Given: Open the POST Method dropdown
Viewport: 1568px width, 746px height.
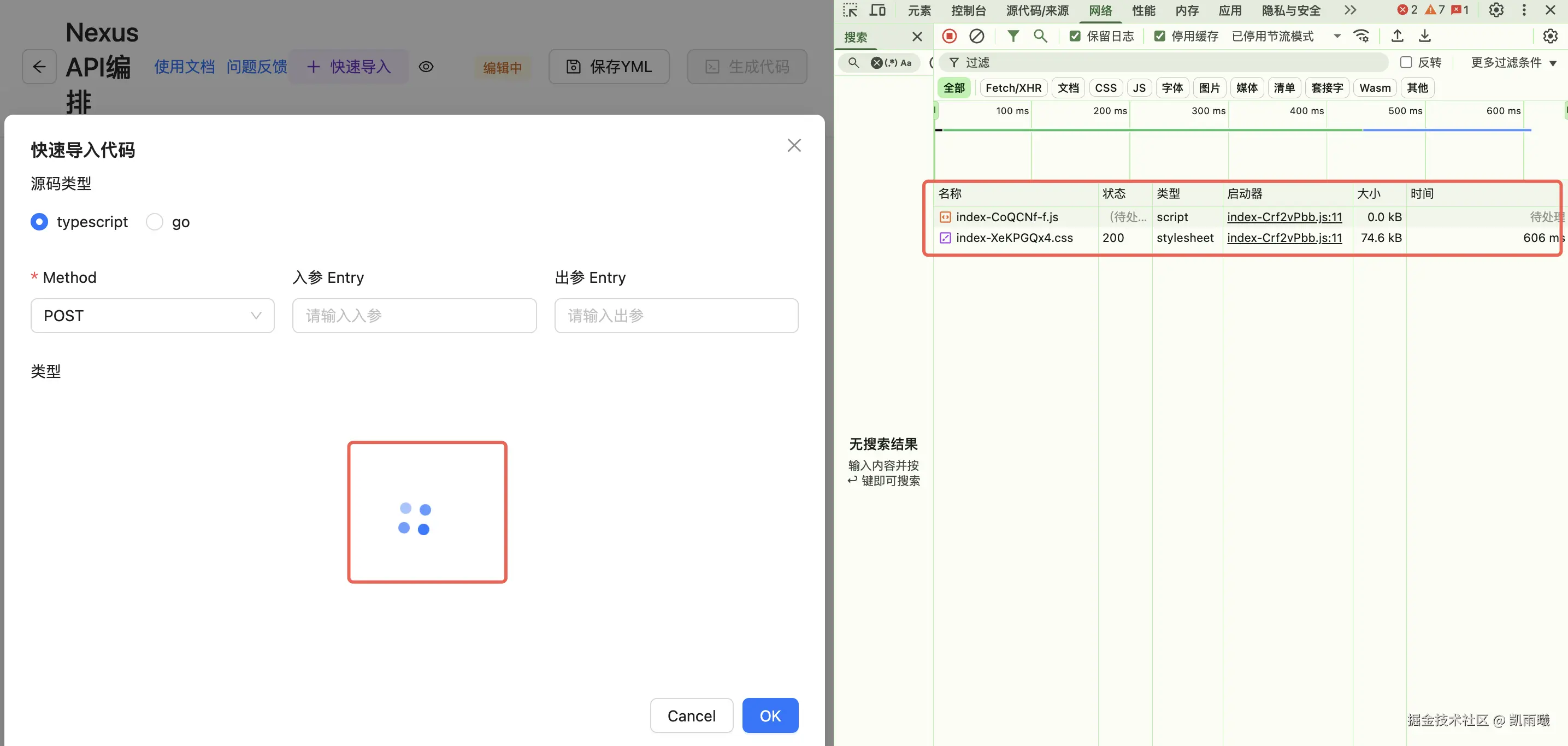Looking at the screenshot, I should 152,315.
